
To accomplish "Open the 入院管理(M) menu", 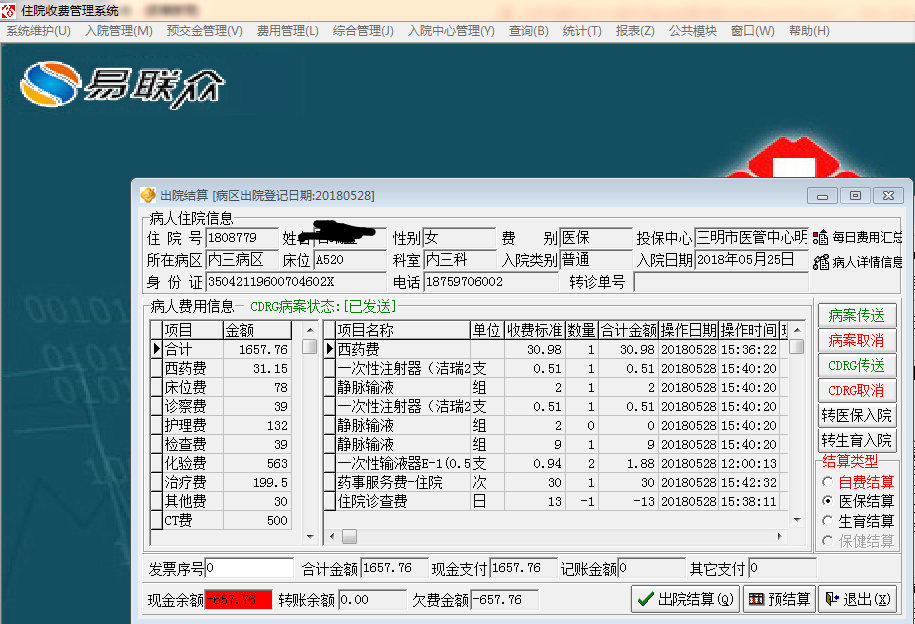I will pos(119,31).
